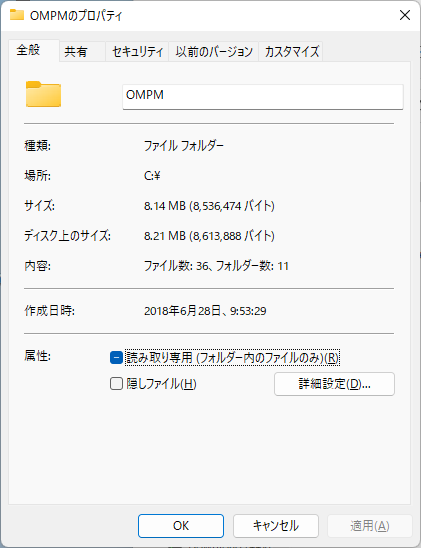The width and height of the screenshot is (421, 548).
Task: Select the 以前のバージョン tab
Action: pyautogui.click(x=214, y=52)
